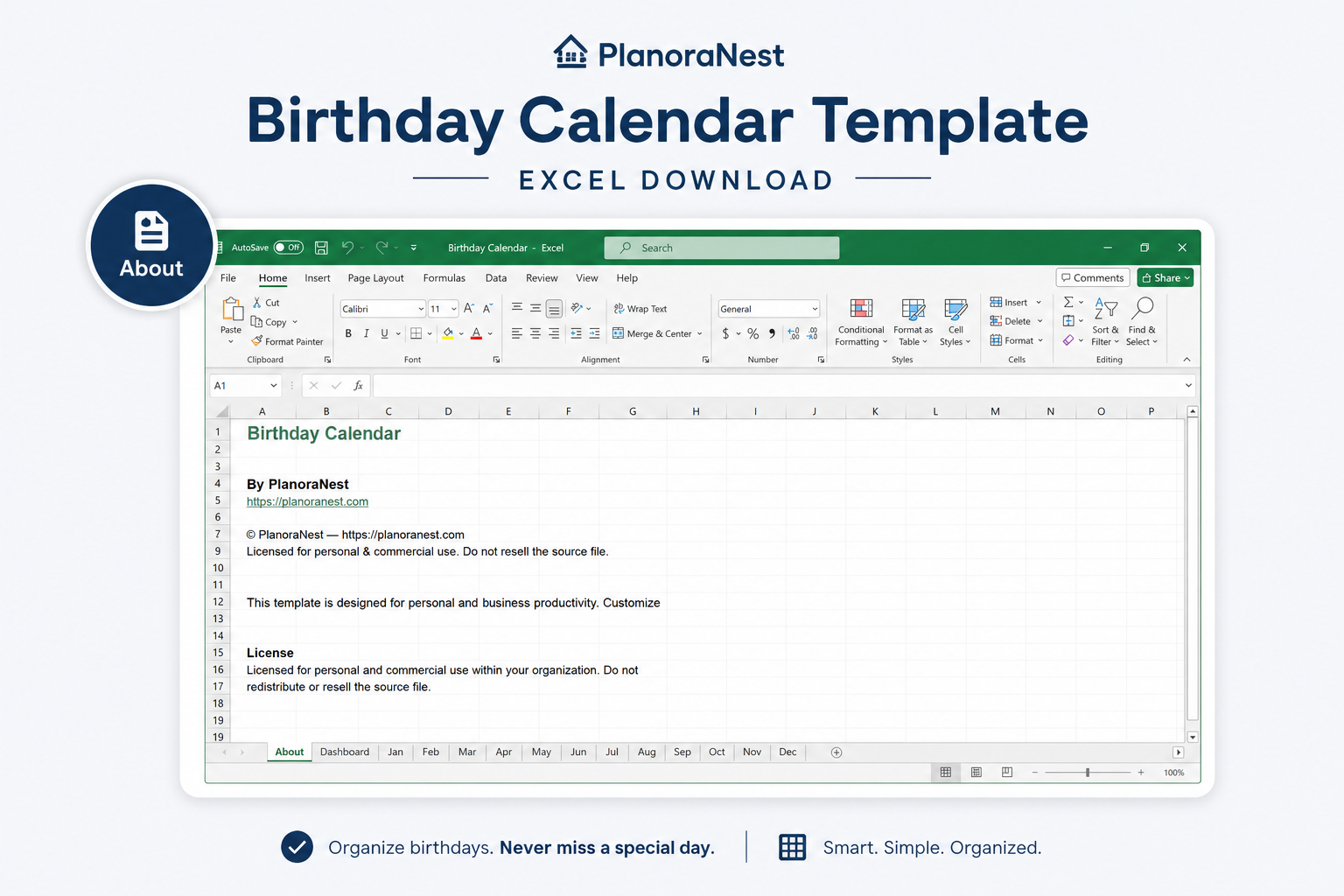Open Find & Select magnifier
1344x896 pixels.
(x=1142, y=322)
